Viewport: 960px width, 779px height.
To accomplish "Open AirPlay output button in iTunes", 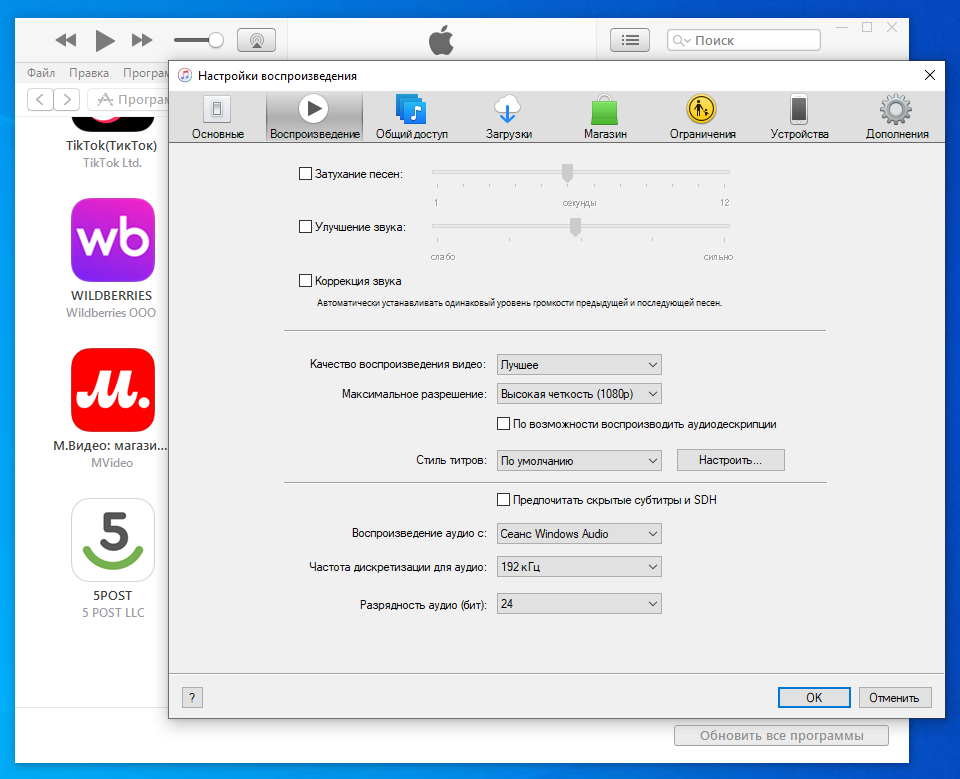I will click(257, 40).
